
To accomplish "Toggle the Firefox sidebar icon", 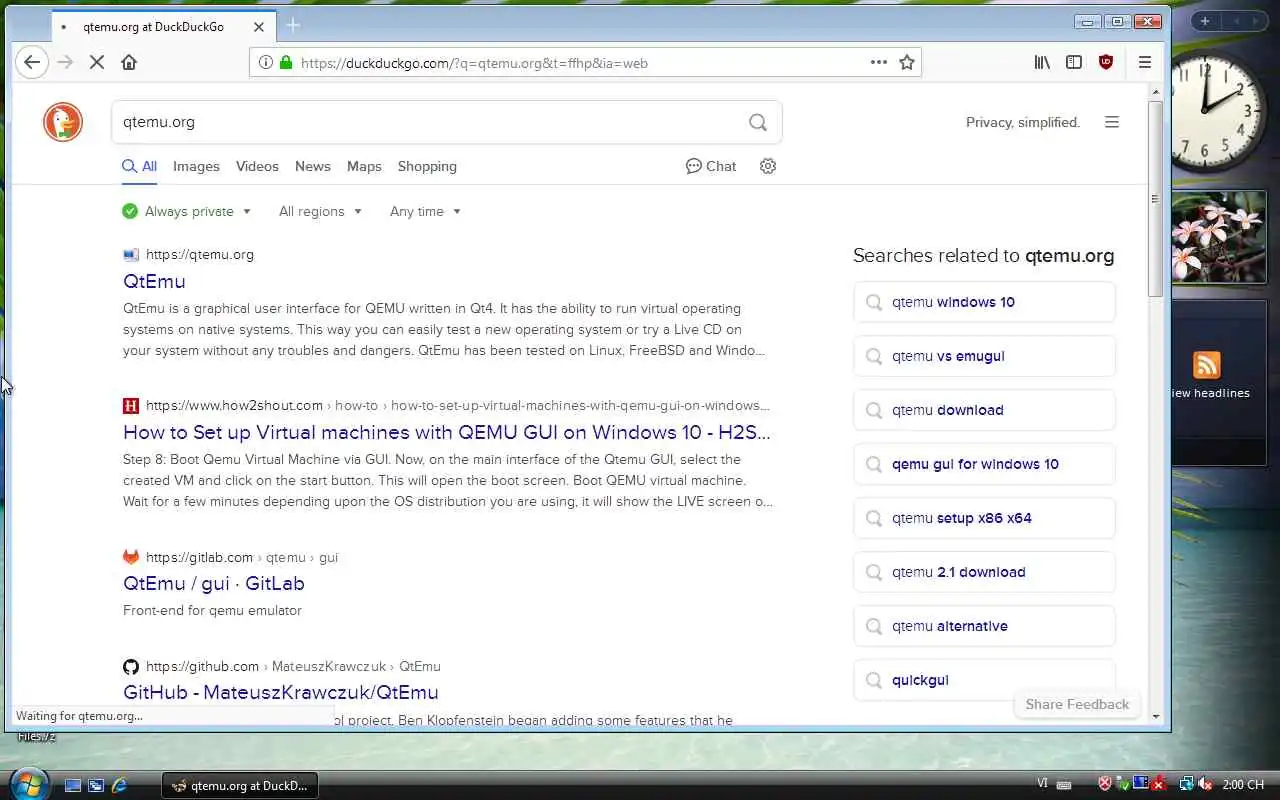I will [1074, 62].
